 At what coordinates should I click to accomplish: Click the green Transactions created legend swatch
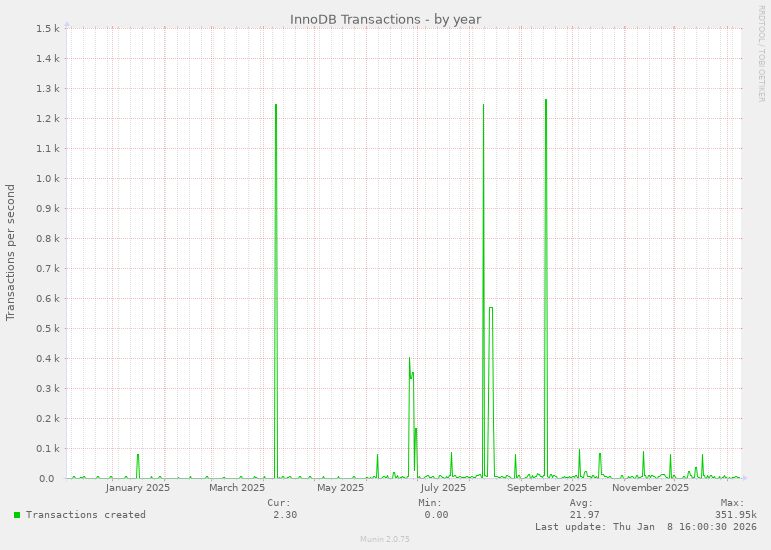tap(17, 515)
